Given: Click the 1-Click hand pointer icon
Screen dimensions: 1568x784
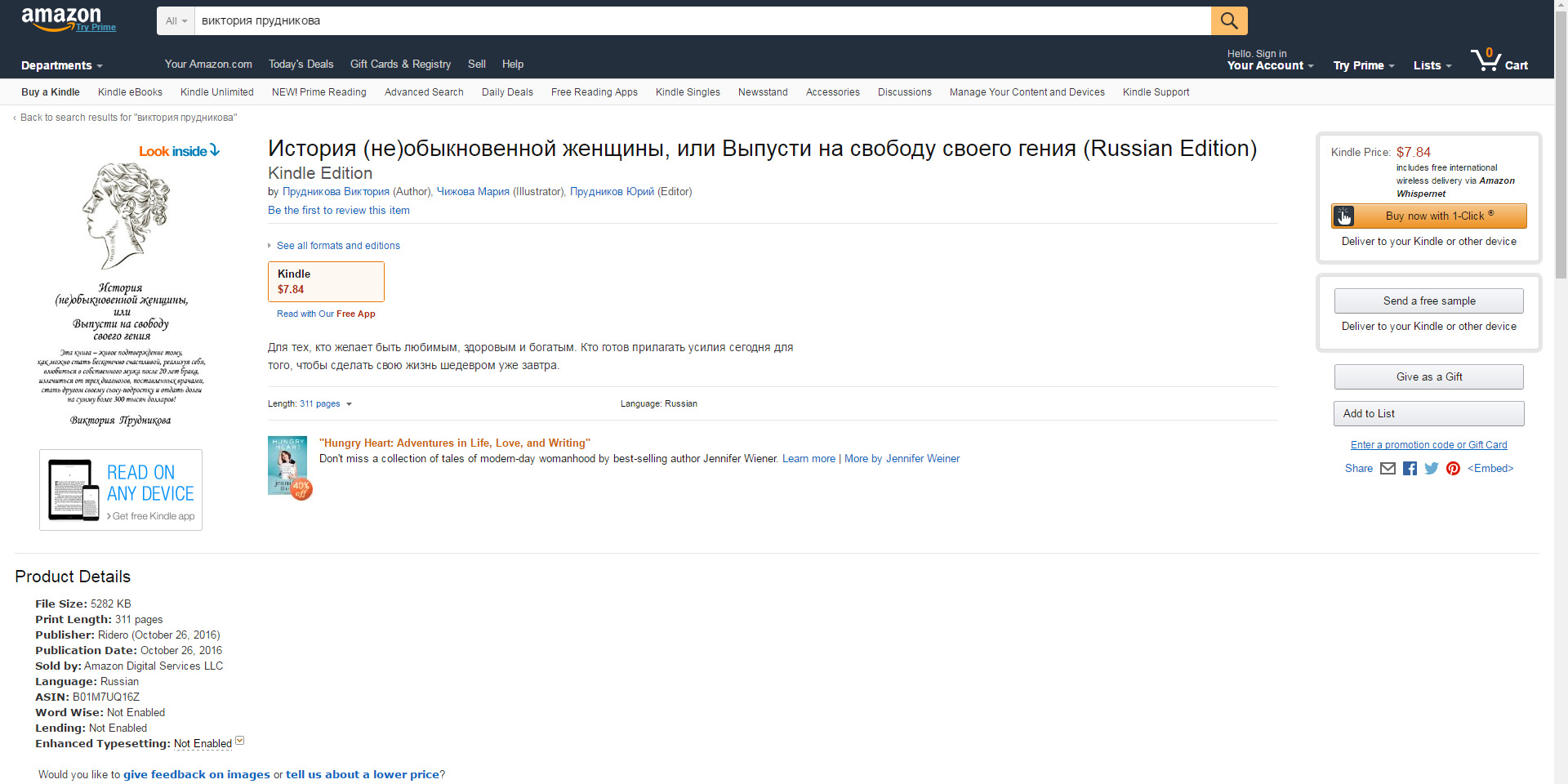Looking at the screenshot, I should (1344, 216).
